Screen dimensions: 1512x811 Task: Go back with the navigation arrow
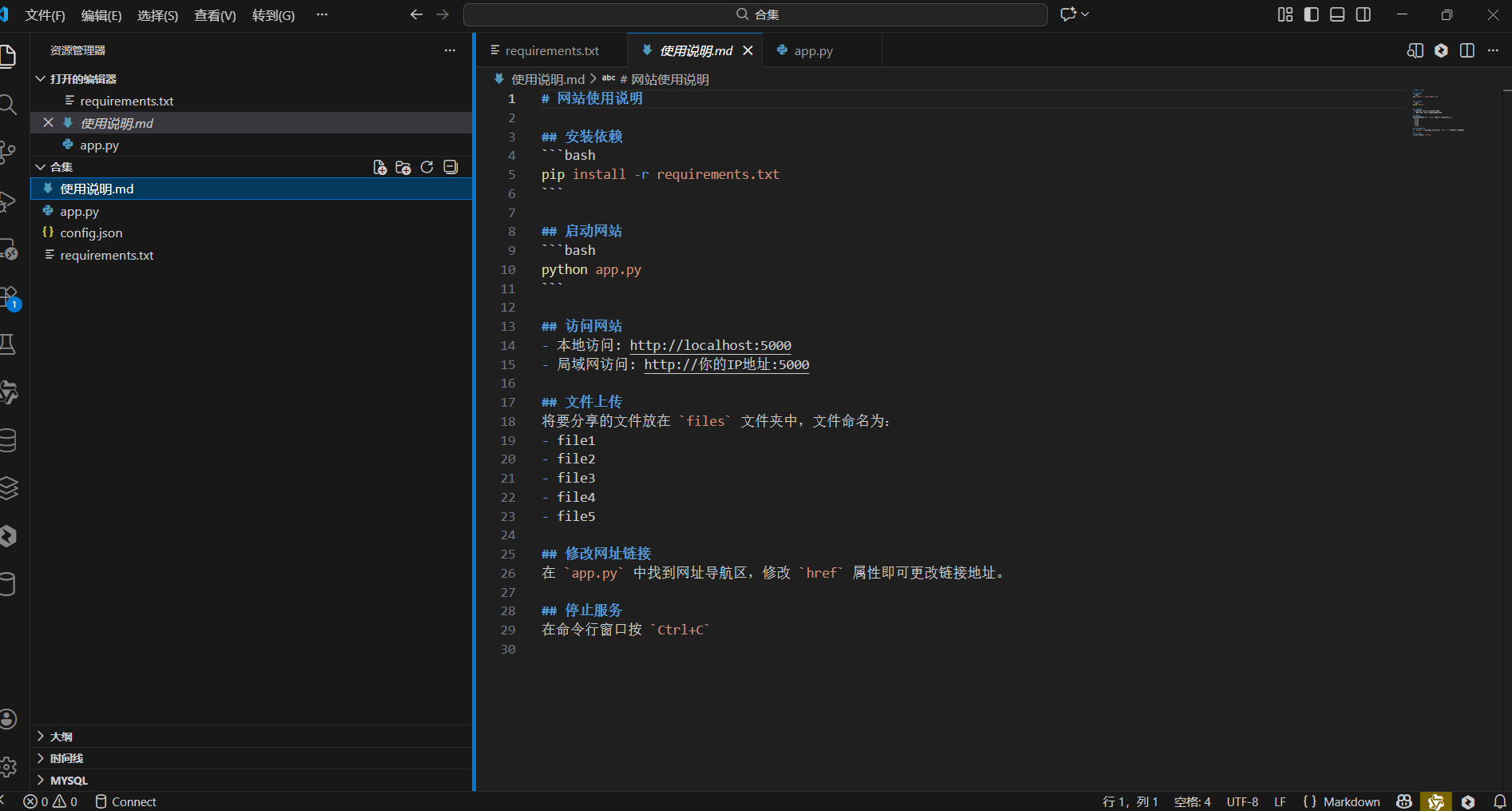416,14
